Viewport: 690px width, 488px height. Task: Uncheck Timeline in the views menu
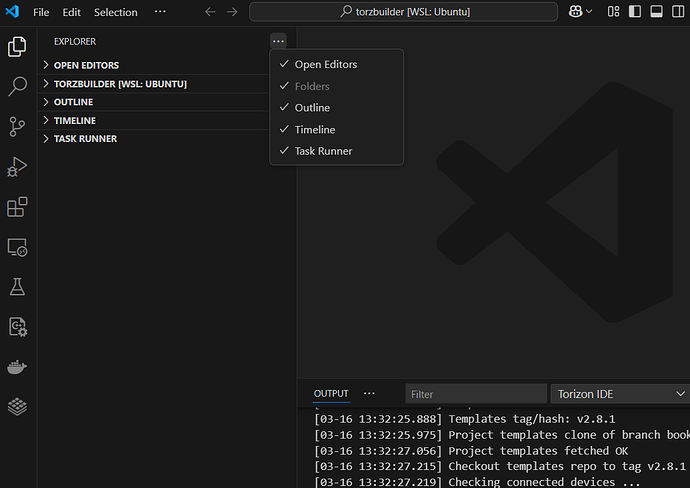(337, 129)
